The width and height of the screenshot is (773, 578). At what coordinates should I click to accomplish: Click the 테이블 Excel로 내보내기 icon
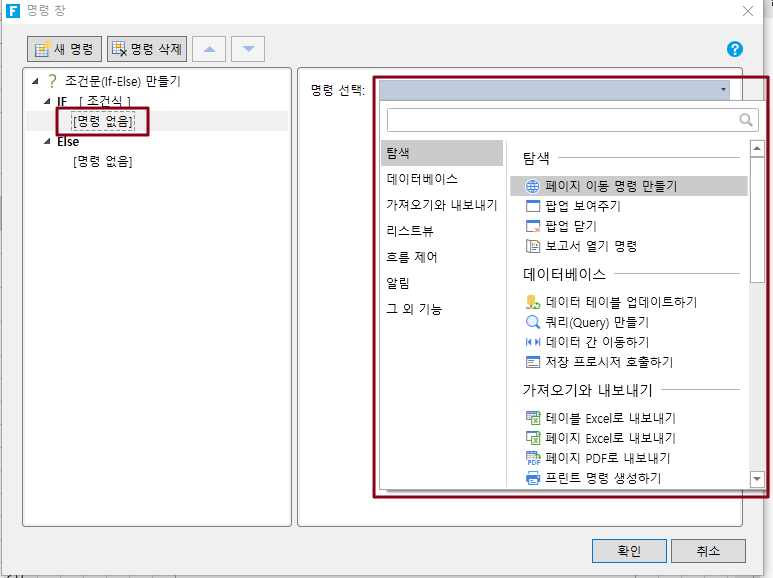[533, 418]
